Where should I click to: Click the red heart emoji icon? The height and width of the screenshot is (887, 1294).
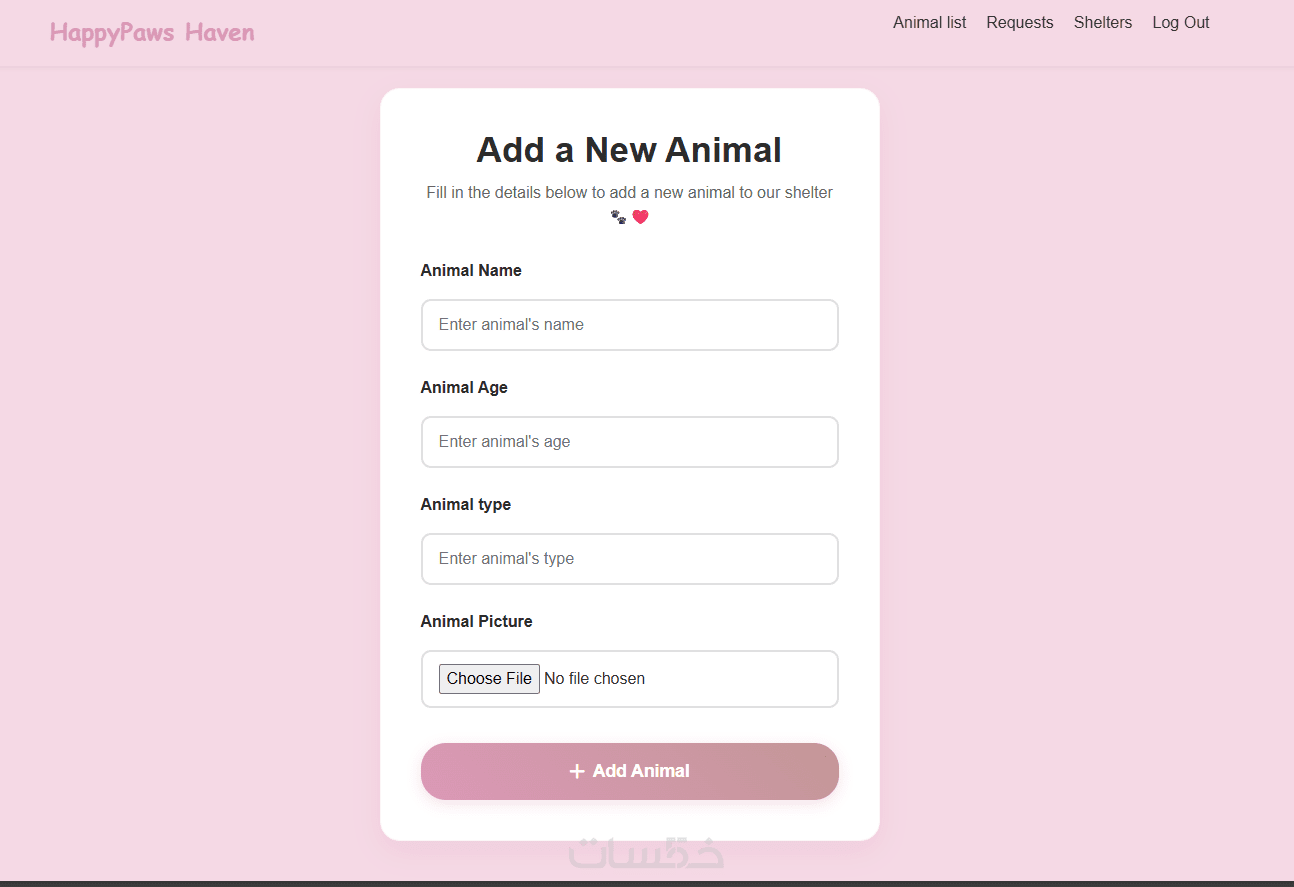tap(640, 217)
